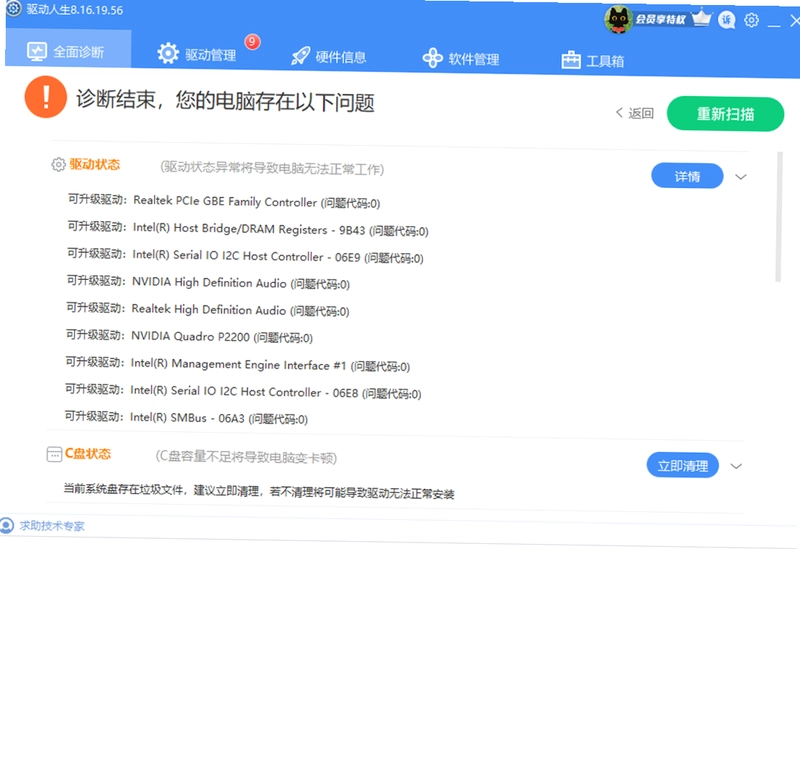800x769 pixels.
Task: Open settings gear in title bar
Action: tap(751, 20)
